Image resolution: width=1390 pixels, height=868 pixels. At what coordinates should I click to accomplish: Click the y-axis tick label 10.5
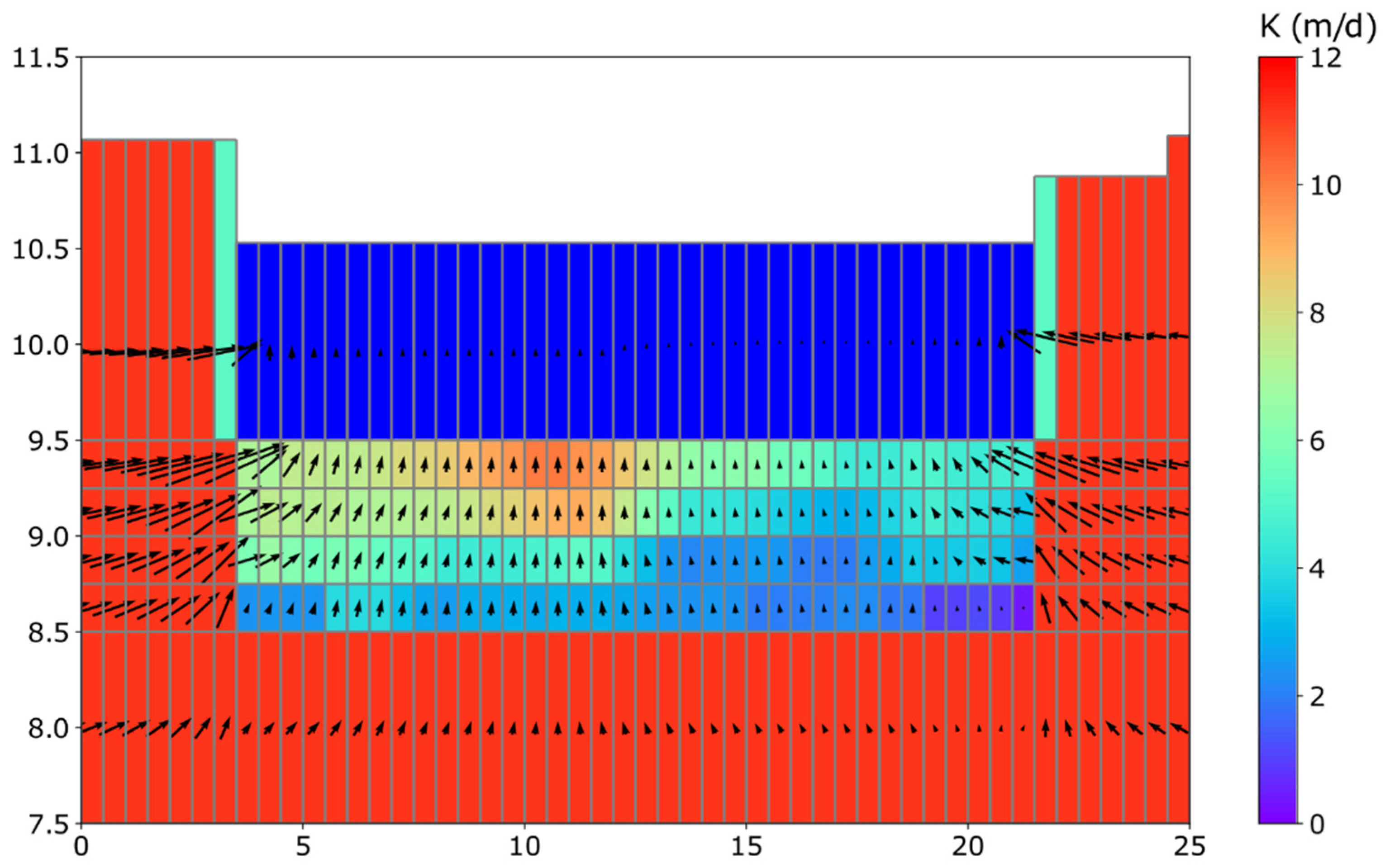pyautogui.click(x=40, y=250)
